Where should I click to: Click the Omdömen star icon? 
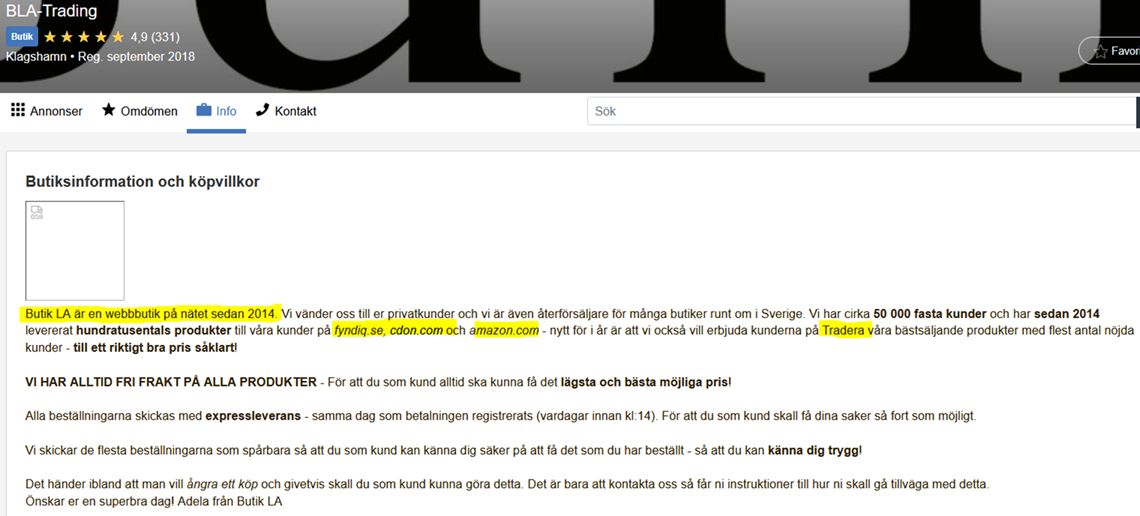point(108,110)
